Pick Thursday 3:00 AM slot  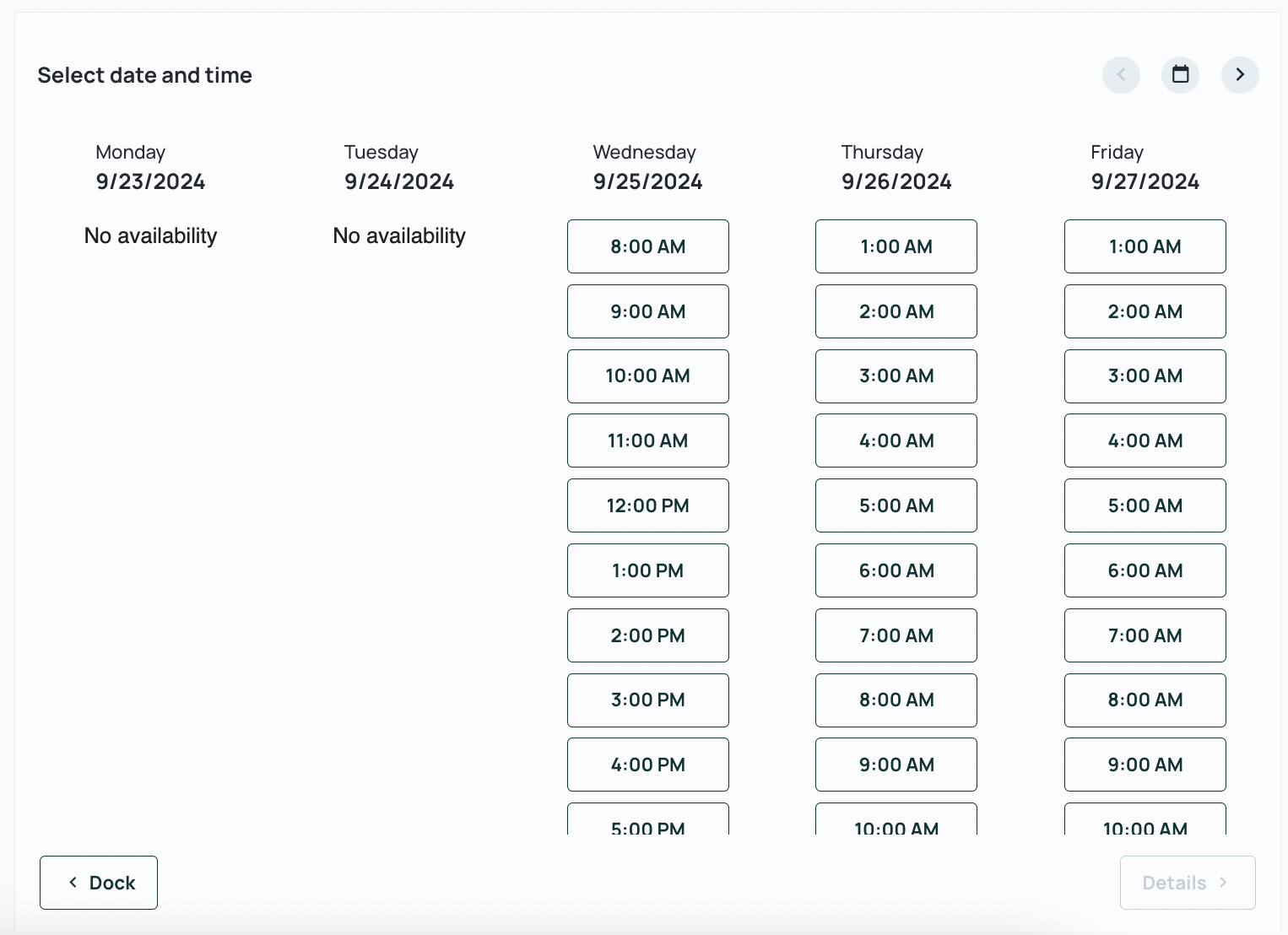(896, 376)
